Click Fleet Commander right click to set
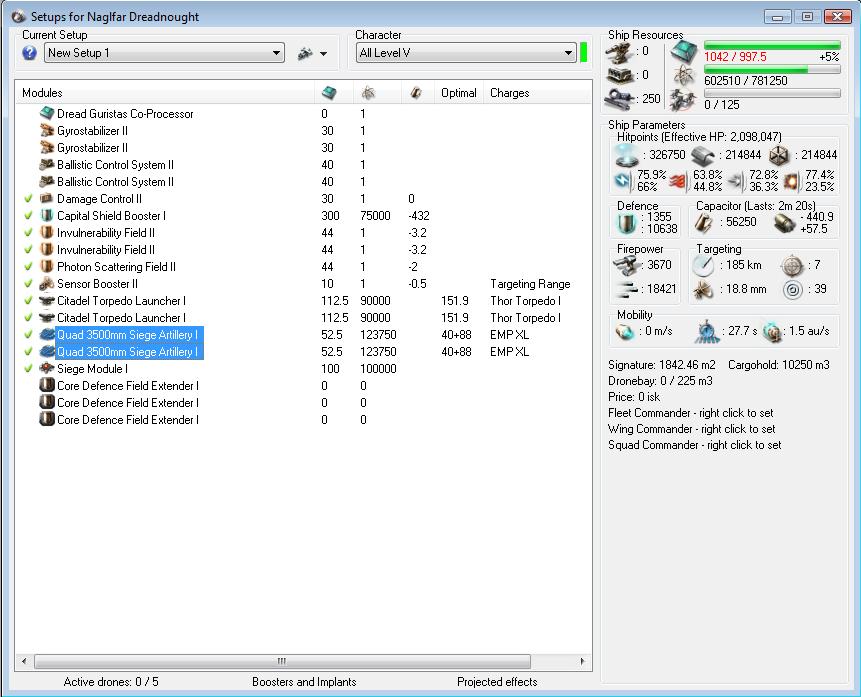This screenshot has width=861, height=697. coord(690,413)
